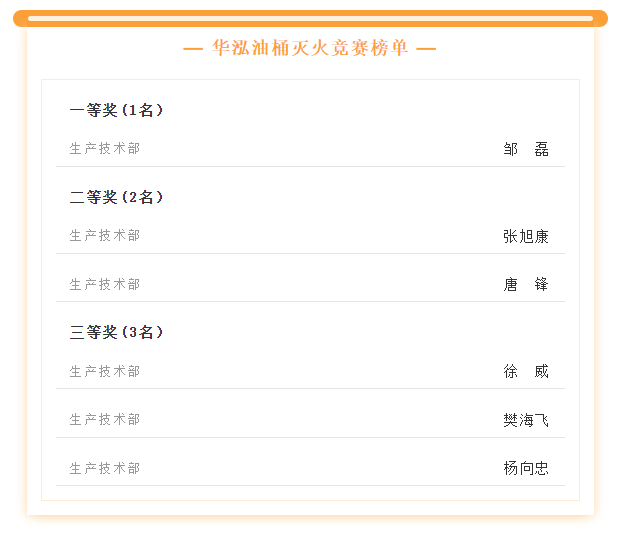Image resolution: width=619 pixels, height=539 pixels.
Task: Click 生产技术部 beside 唐锋
Action: point(105,284)
